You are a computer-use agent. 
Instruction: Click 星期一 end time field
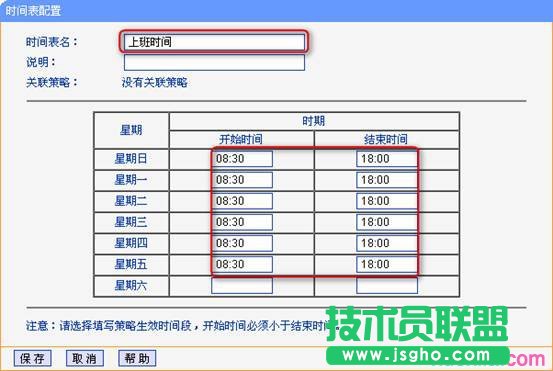click(387, 180)
